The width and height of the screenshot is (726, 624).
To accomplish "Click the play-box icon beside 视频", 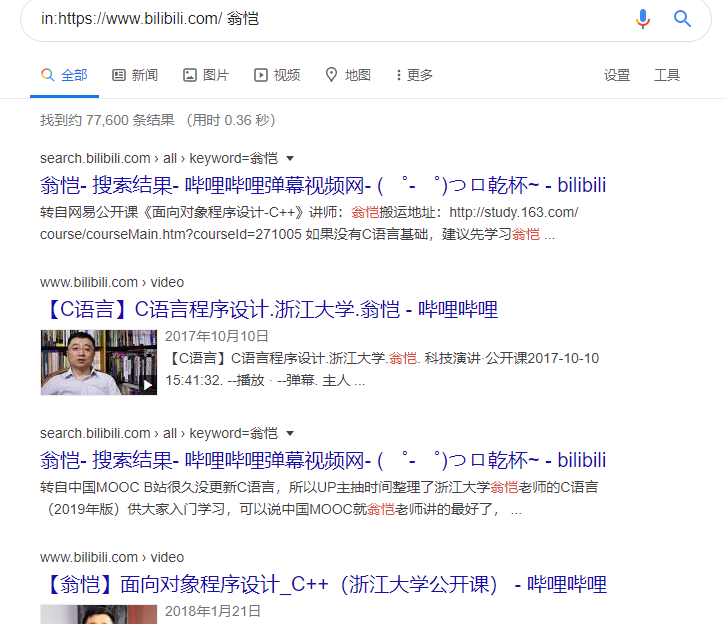I will (x=261, y=75).
